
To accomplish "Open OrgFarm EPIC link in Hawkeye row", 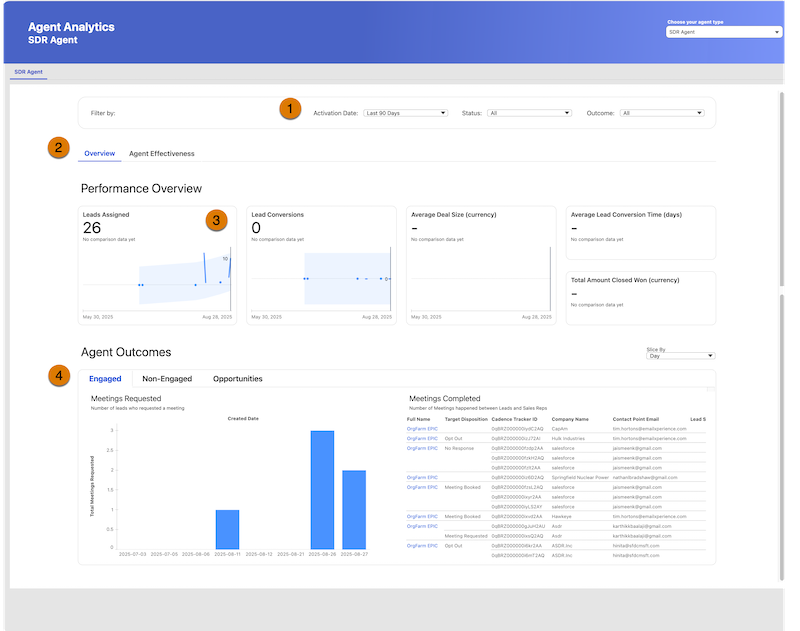I will [422, 516].
